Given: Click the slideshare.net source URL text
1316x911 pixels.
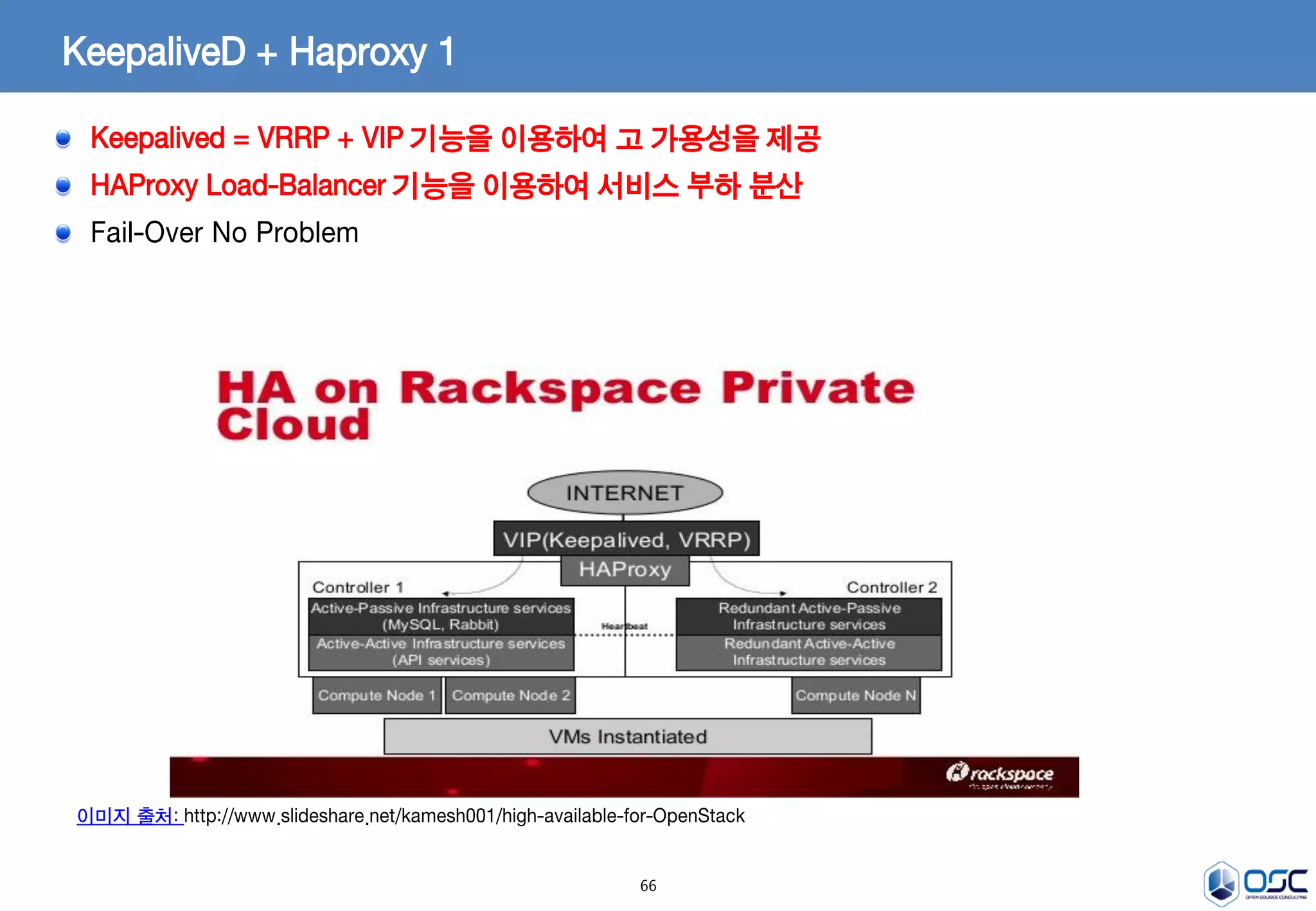Looking at the screenshot, I should [x=464, y=816].
